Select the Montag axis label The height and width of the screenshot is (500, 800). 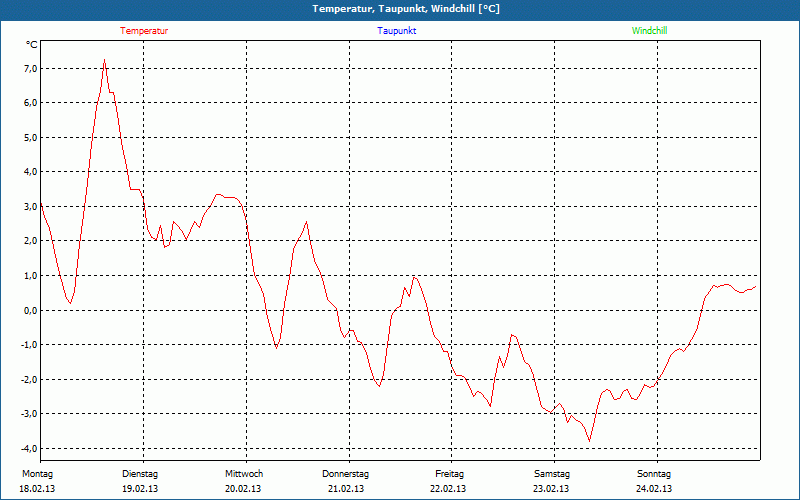pyautogui.click(x=37, y=474)
